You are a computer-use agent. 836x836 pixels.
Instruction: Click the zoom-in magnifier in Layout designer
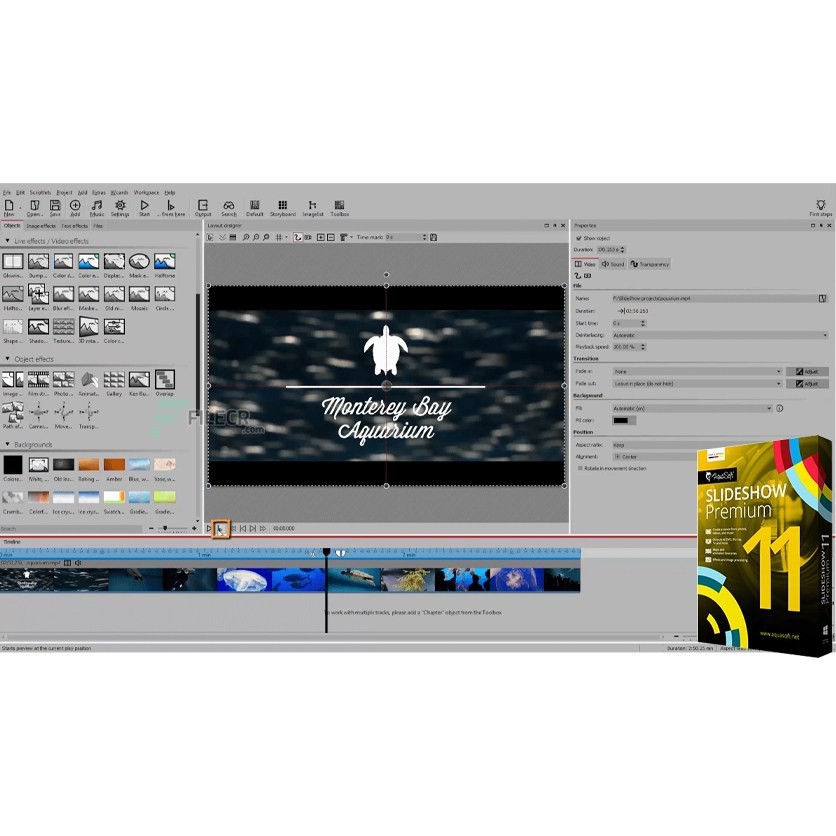point(246,237)
